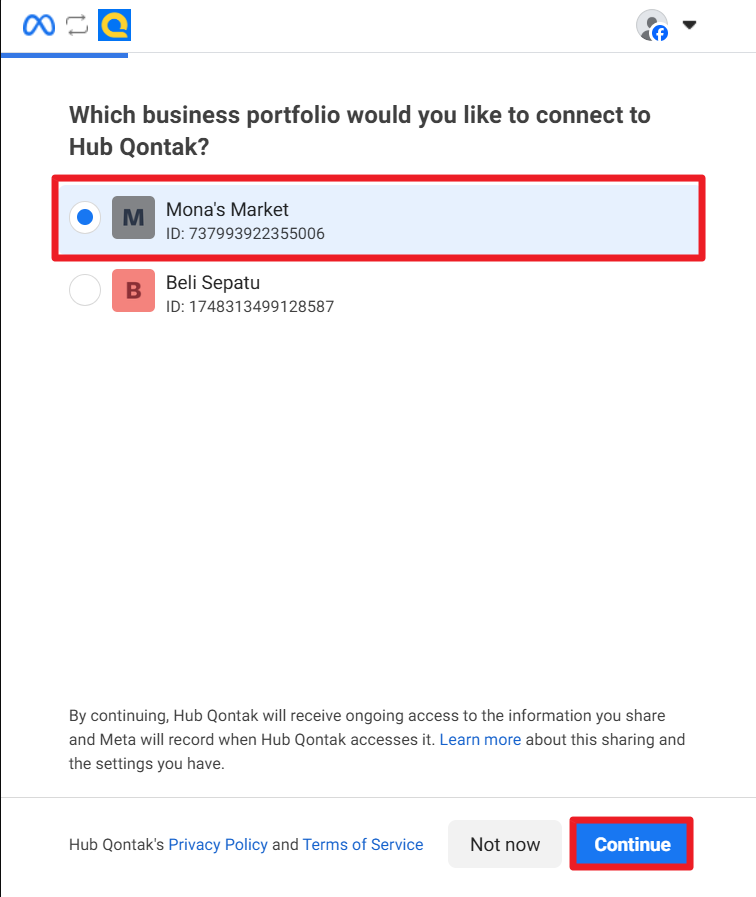Open the Terms of Service link
Image resolution: width=756 pixels, height=897 pixels.
point(363,845)
